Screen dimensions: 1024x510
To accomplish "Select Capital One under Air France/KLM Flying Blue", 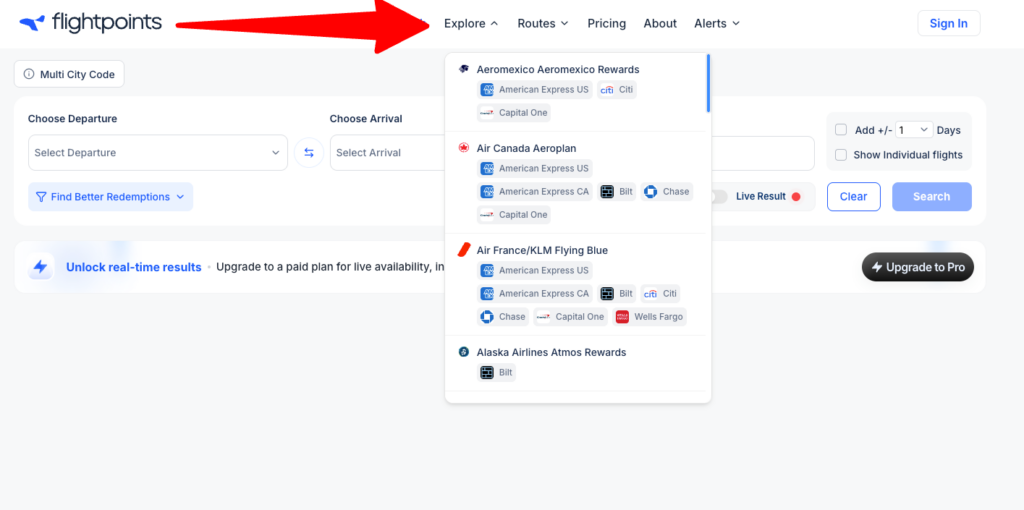I will 571,317.
